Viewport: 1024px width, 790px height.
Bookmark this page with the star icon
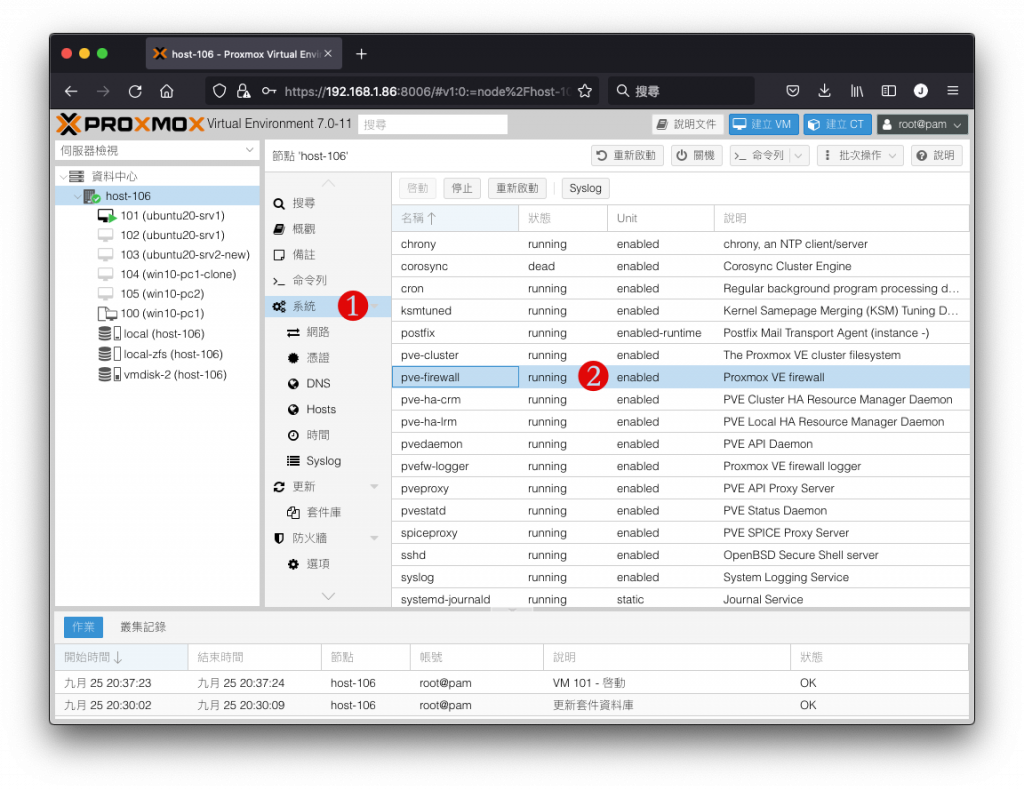point(584,91)
